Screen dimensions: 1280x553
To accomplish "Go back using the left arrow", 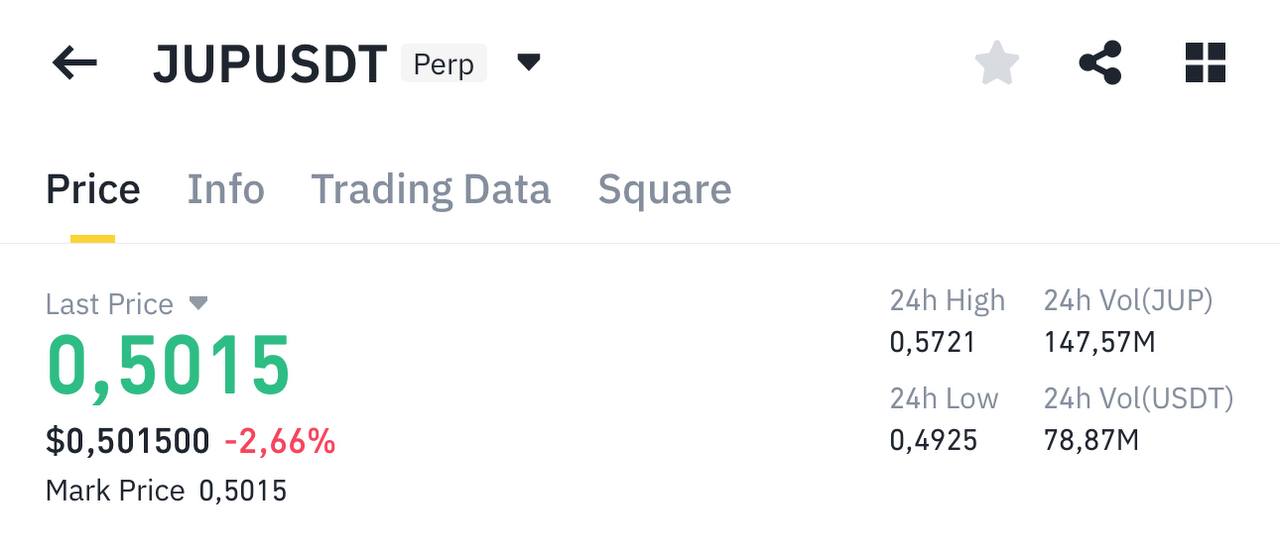I will (75, 64).
